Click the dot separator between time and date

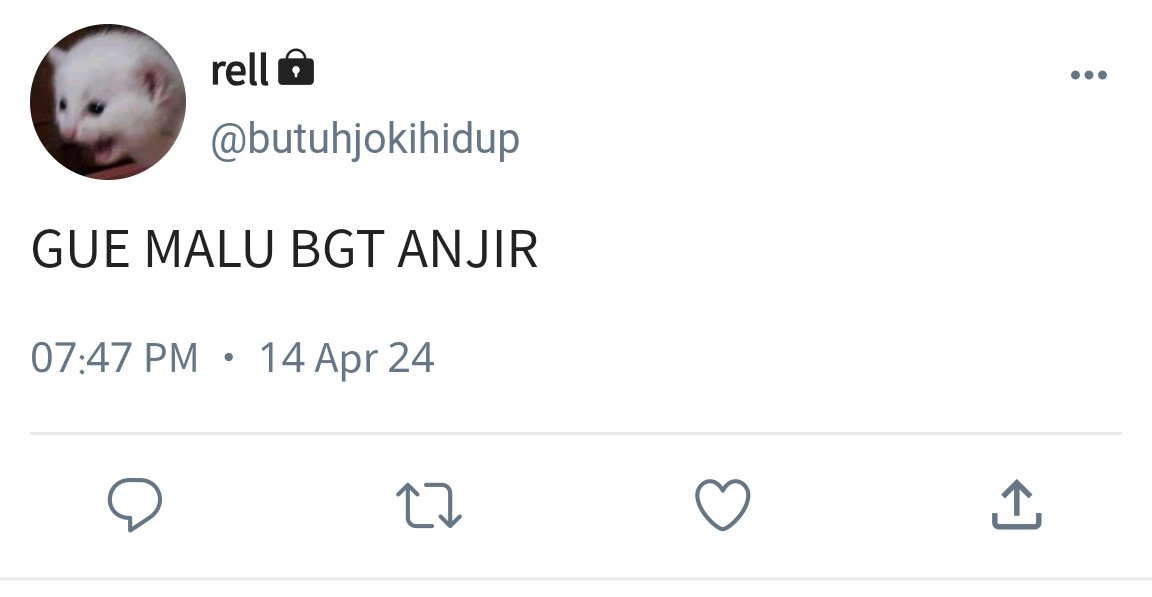(x=229, y=358)
